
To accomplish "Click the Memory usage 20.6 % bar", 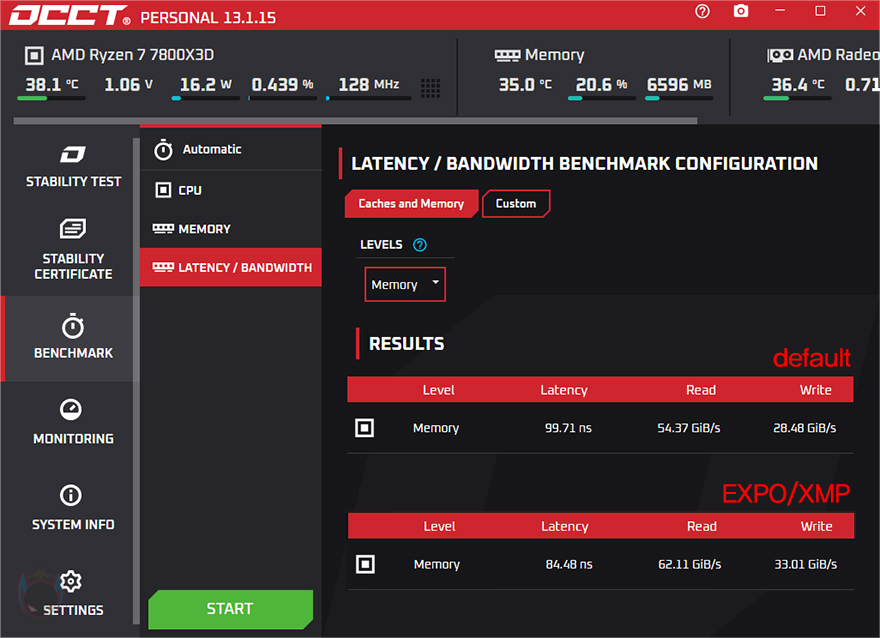I will click(x=602, y=98).
